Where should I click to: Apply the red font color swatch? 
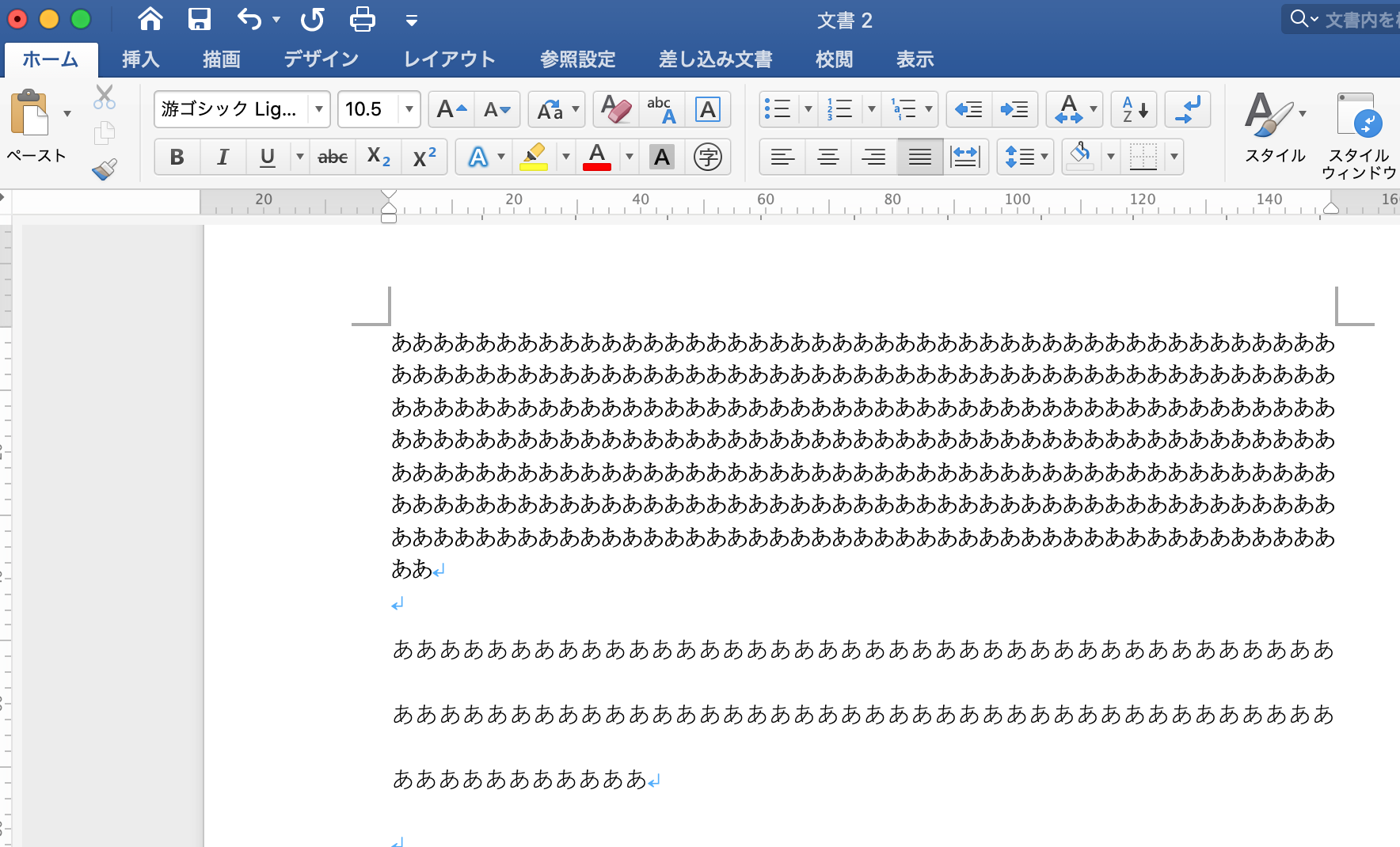coord(597,157)
